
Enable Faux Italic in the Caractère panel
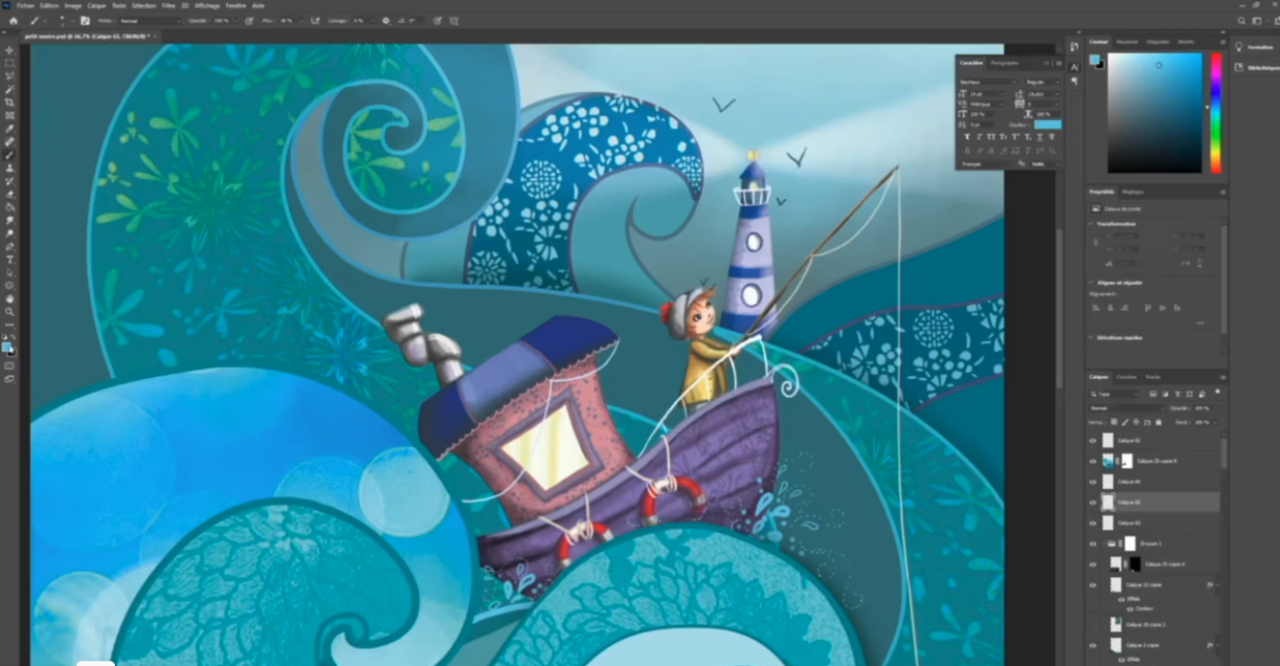pos(978,137)
